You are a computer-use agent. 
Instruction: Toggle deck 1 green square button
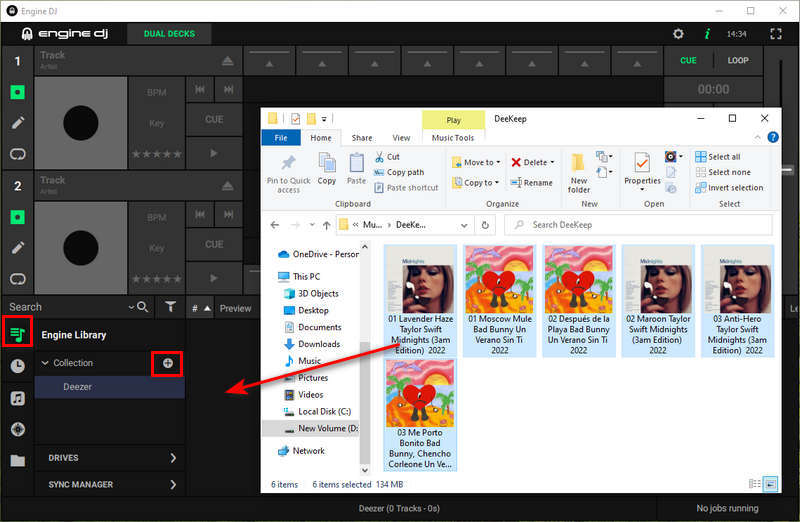(x=17, y=92)
